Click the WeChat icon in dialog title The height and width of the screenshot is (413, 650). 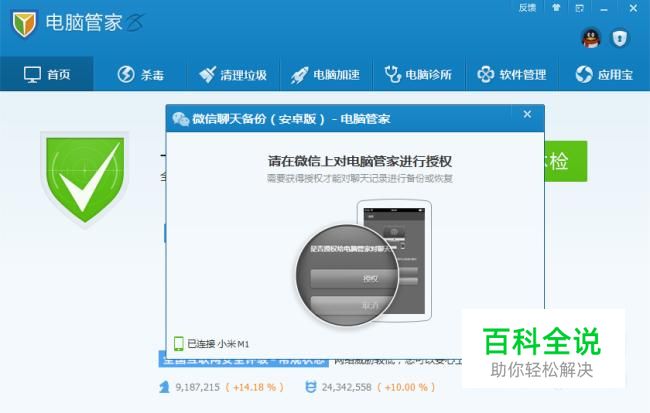tap(181, 119)
